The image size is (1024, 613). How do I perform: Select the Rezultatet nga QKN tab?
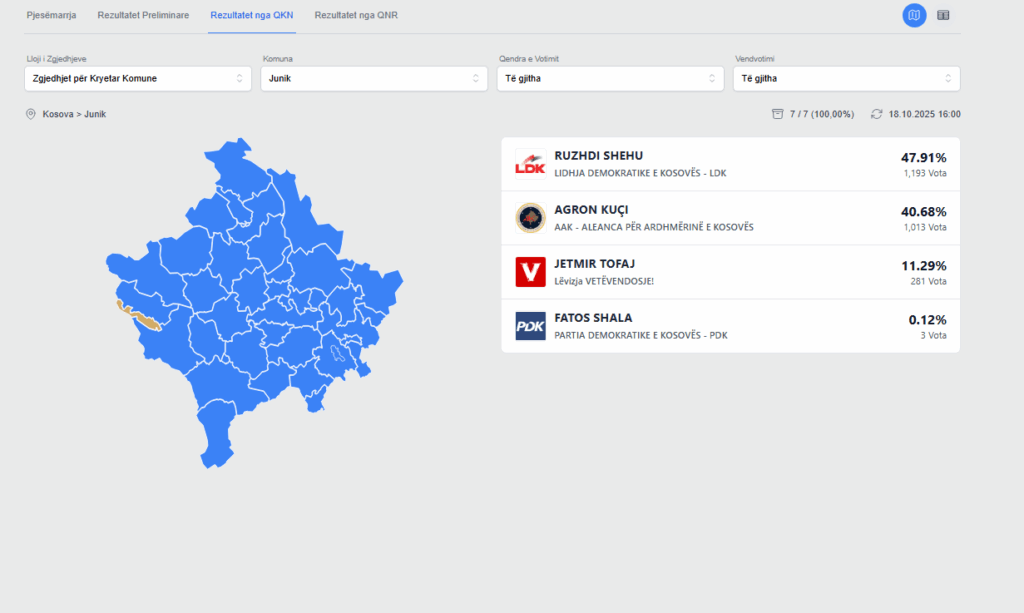click(252, 16)
